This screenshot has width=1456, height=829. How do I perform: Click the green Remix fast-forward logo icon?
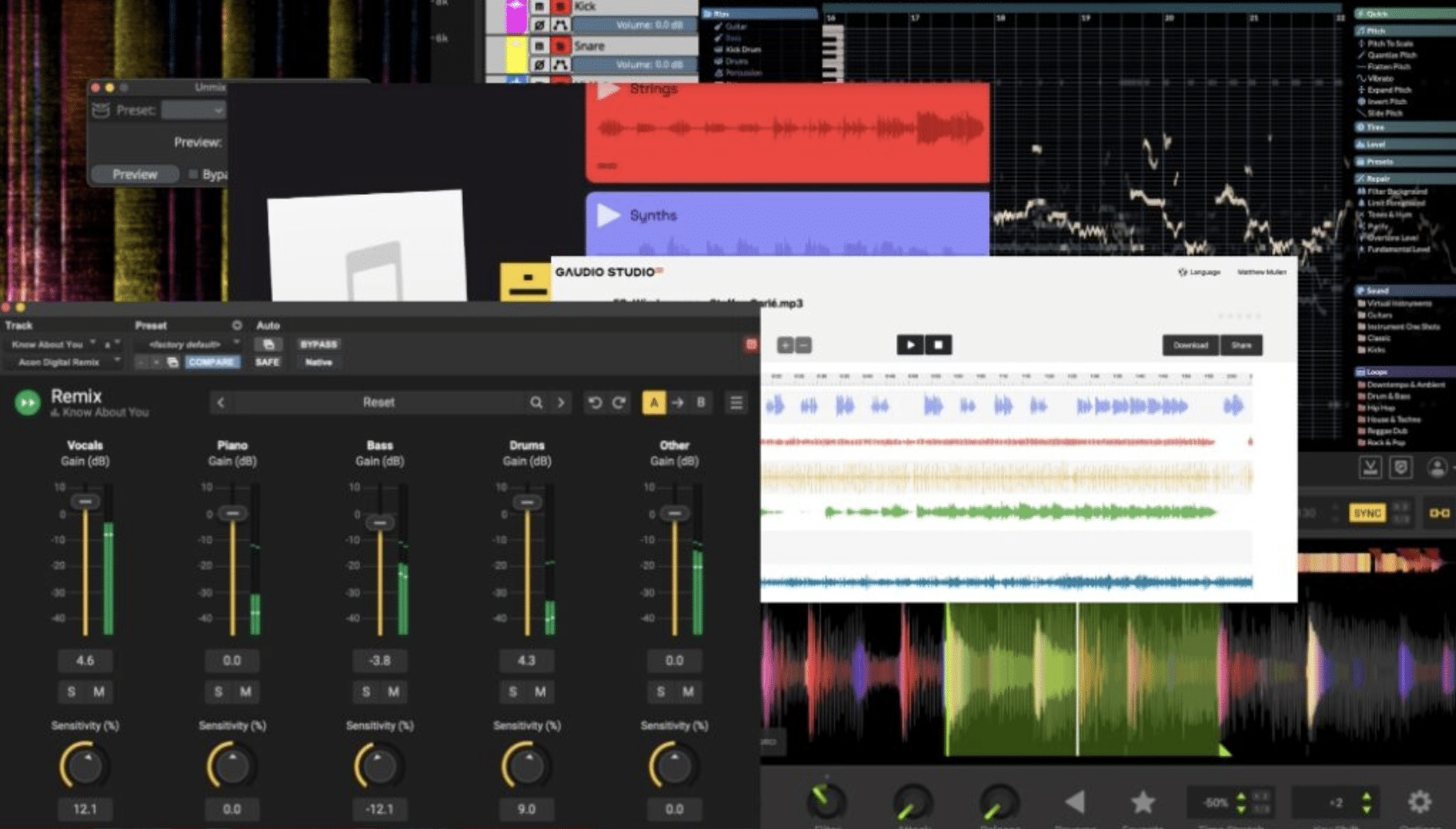(x=27, y=403)
